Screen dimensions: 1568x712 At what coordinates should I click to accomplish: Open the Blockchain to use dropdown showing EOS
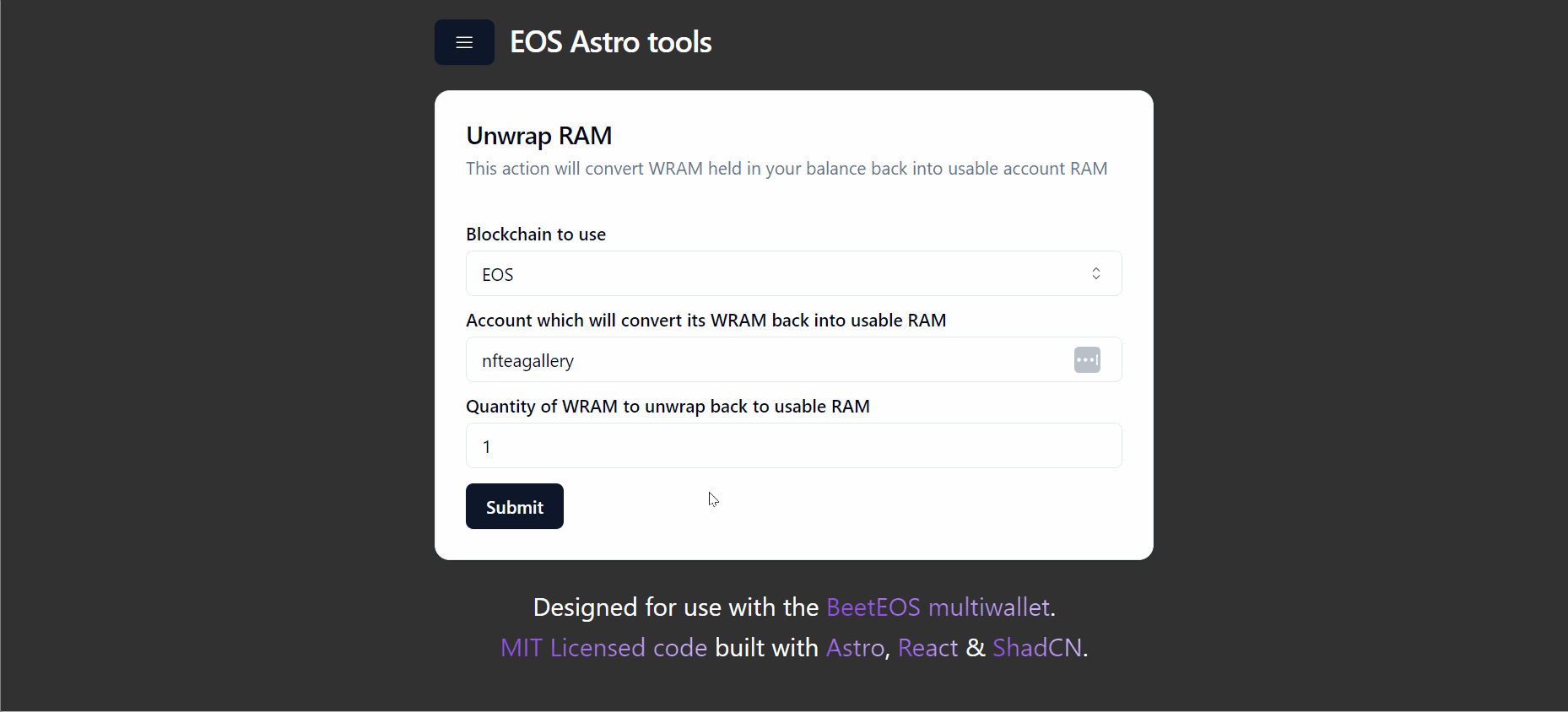pos(793,273)
